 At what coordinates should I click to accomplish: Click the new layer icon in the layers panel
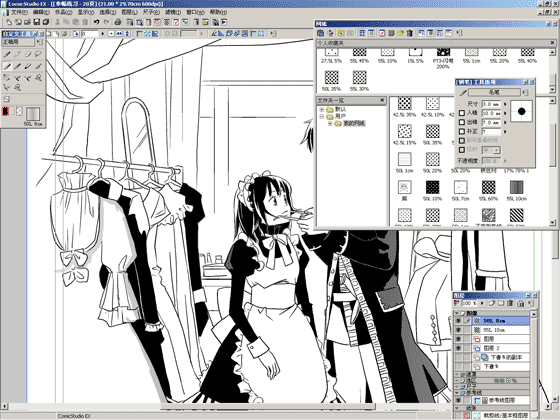492,303
